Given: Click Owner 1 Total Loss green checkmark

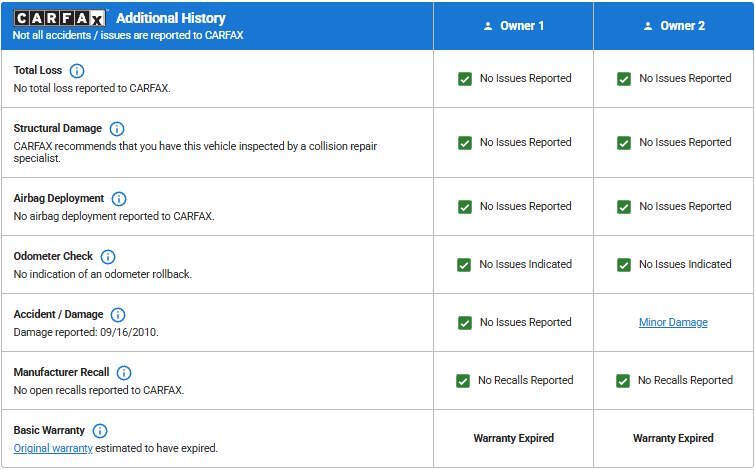Looking at the screenshot, I should 464,79.
